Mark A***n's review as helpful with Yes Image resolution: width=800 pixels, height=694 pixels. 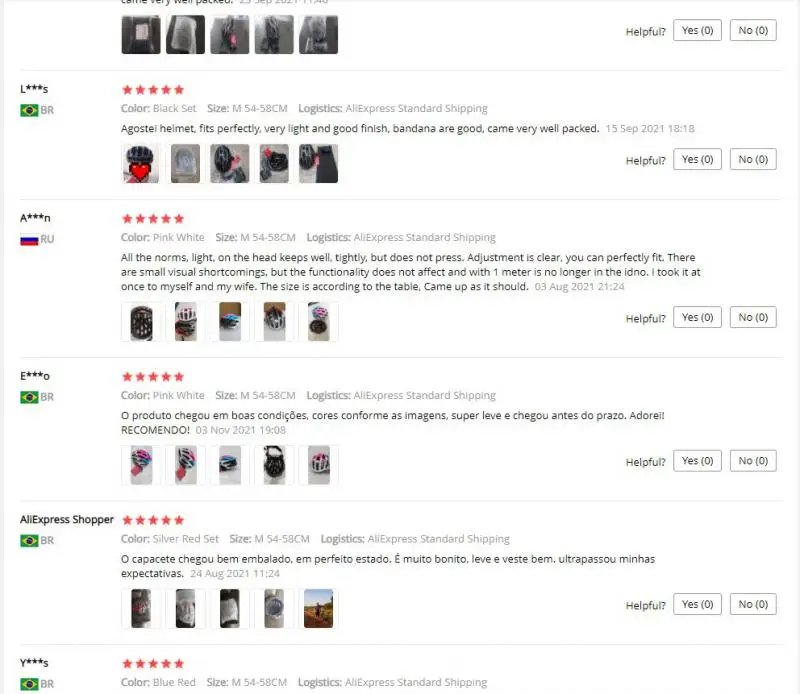click(697, 317)
